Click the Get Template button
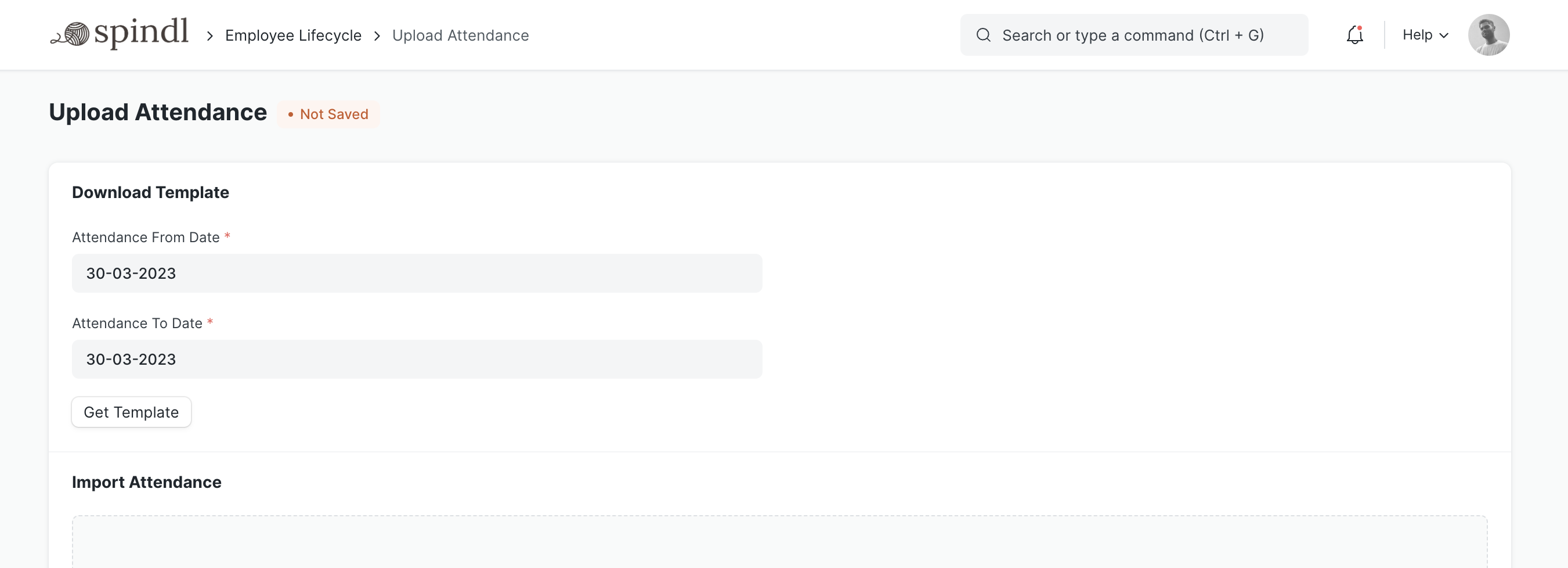 [131, 412]
